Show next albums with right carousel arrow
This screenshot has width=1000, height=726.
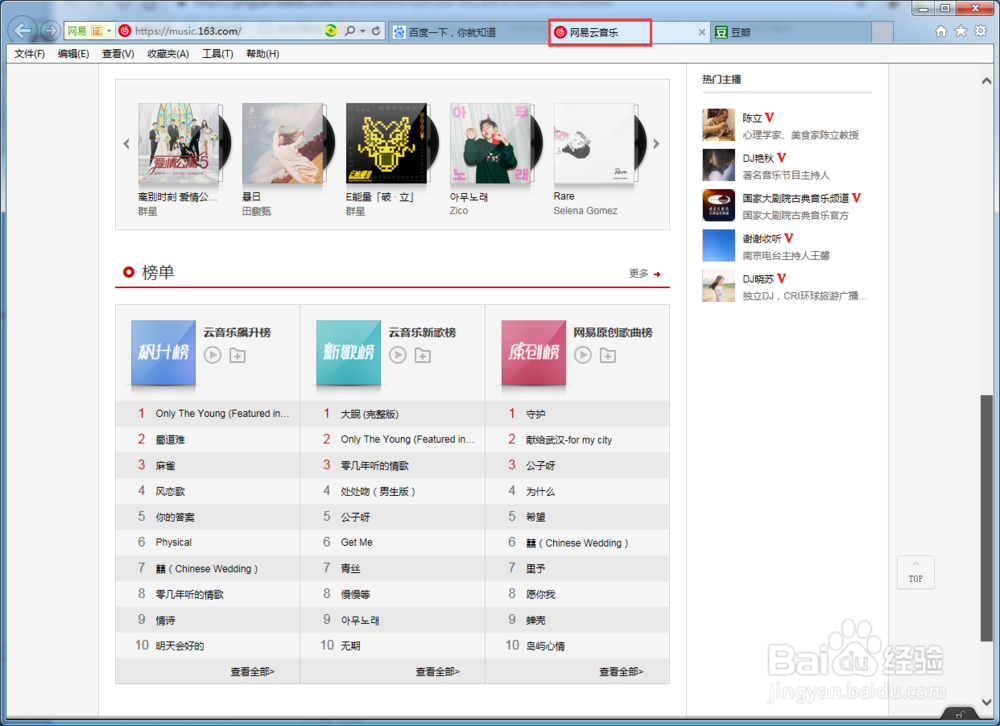656,144
